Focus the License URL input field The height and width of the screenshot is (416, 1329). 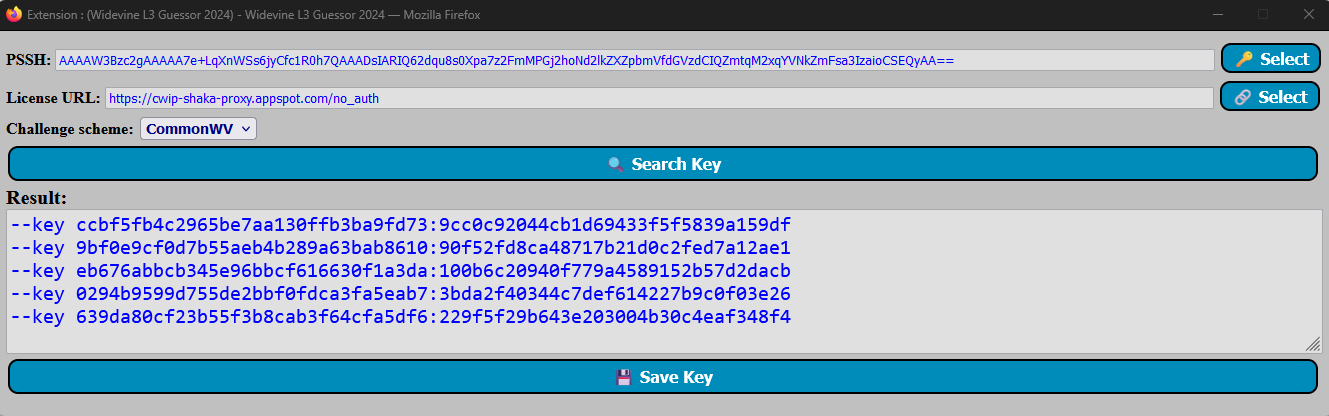pos(658,98)
